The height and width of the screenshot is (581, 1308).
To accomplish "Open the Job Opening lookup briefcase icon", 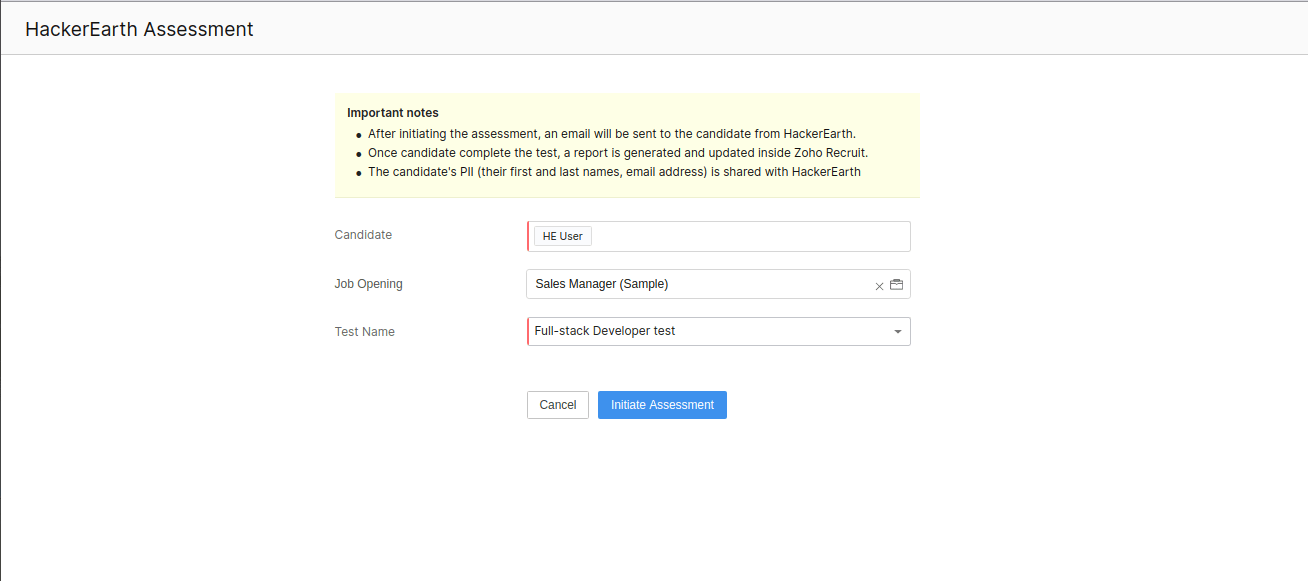I will pos(897,284).
